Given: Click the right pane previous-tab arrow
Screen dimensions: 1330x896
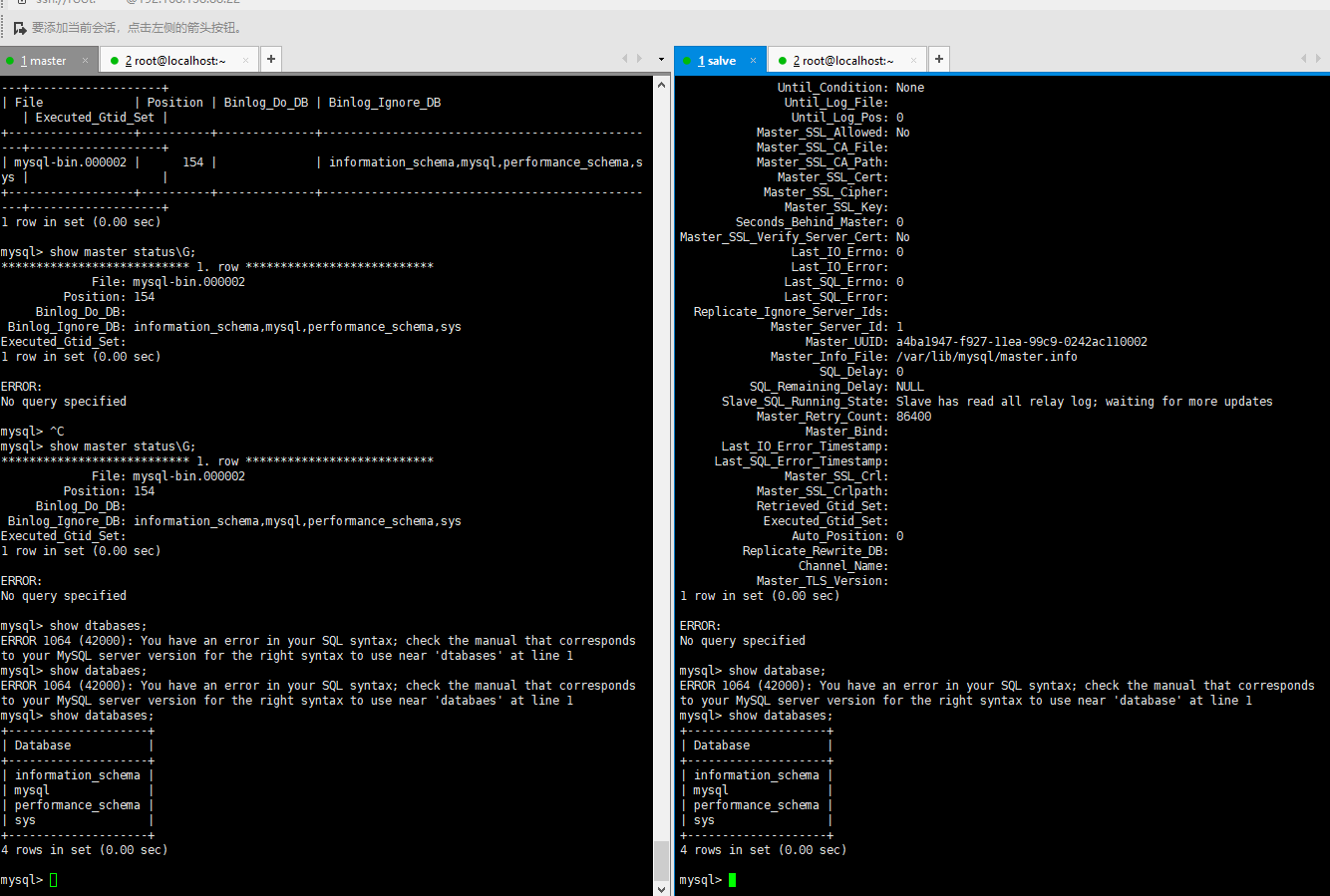Looking at the screenshot, I should click(x=1303, y=59).
